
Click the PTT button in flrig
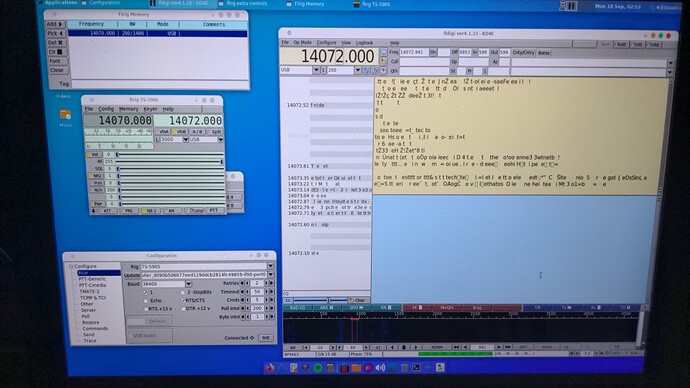[214, 211]
